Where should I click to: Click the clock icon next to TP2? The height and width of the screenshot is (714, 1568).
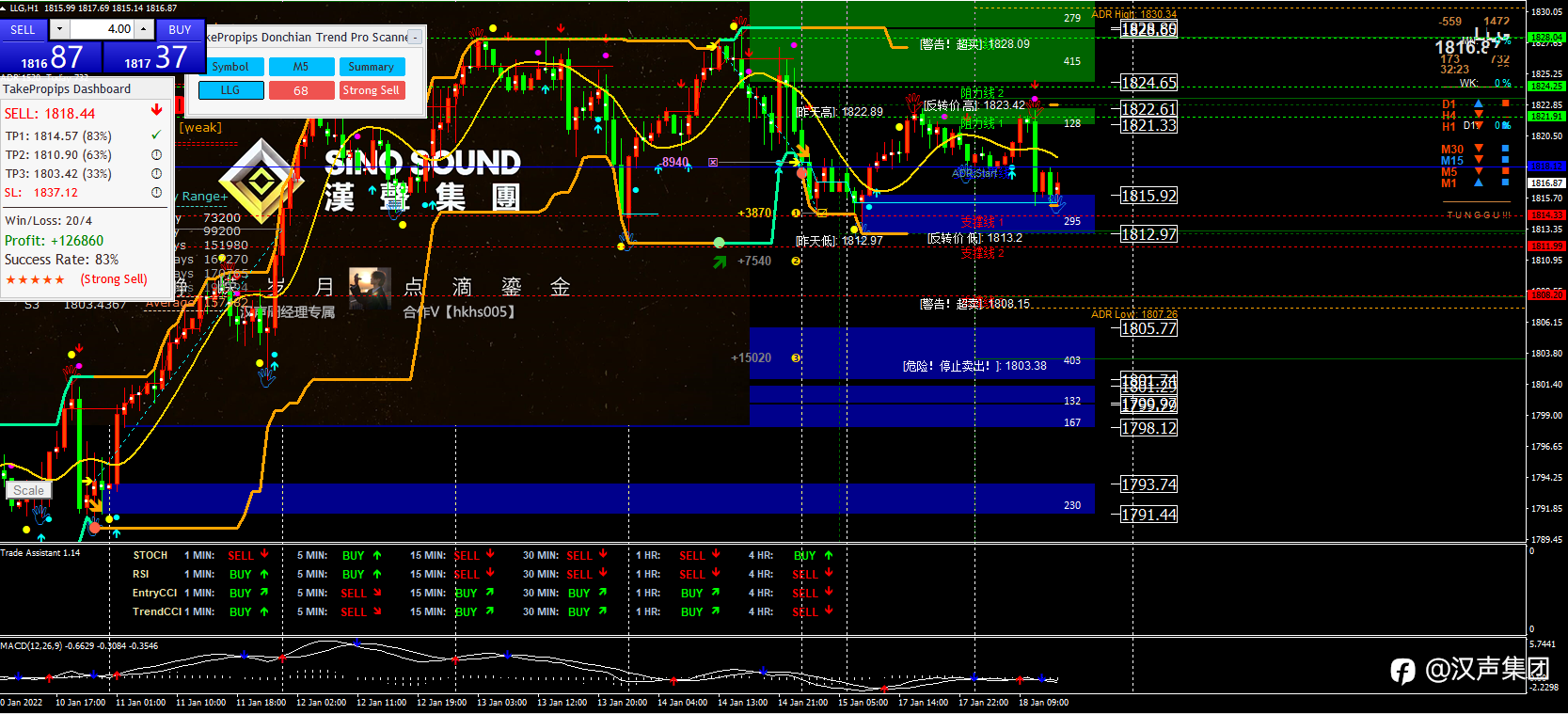coord(156,154)
